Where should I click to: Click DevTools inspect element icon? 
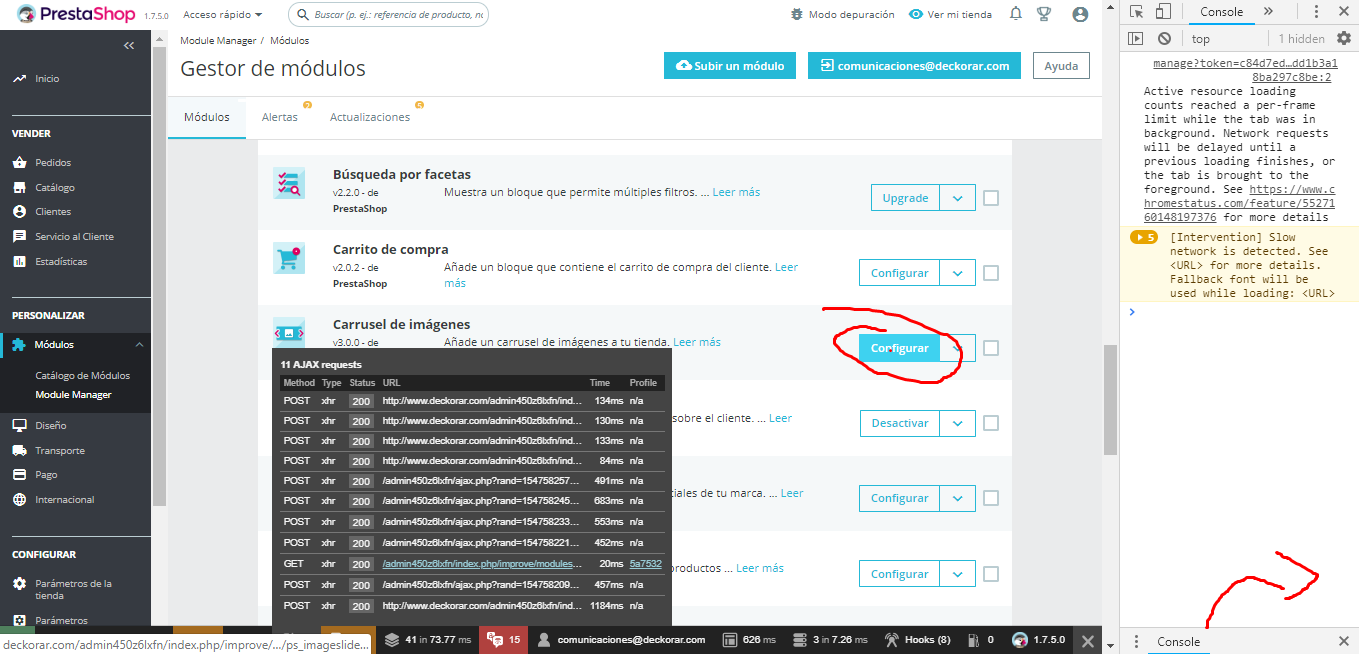click(x=1136, y=12)
